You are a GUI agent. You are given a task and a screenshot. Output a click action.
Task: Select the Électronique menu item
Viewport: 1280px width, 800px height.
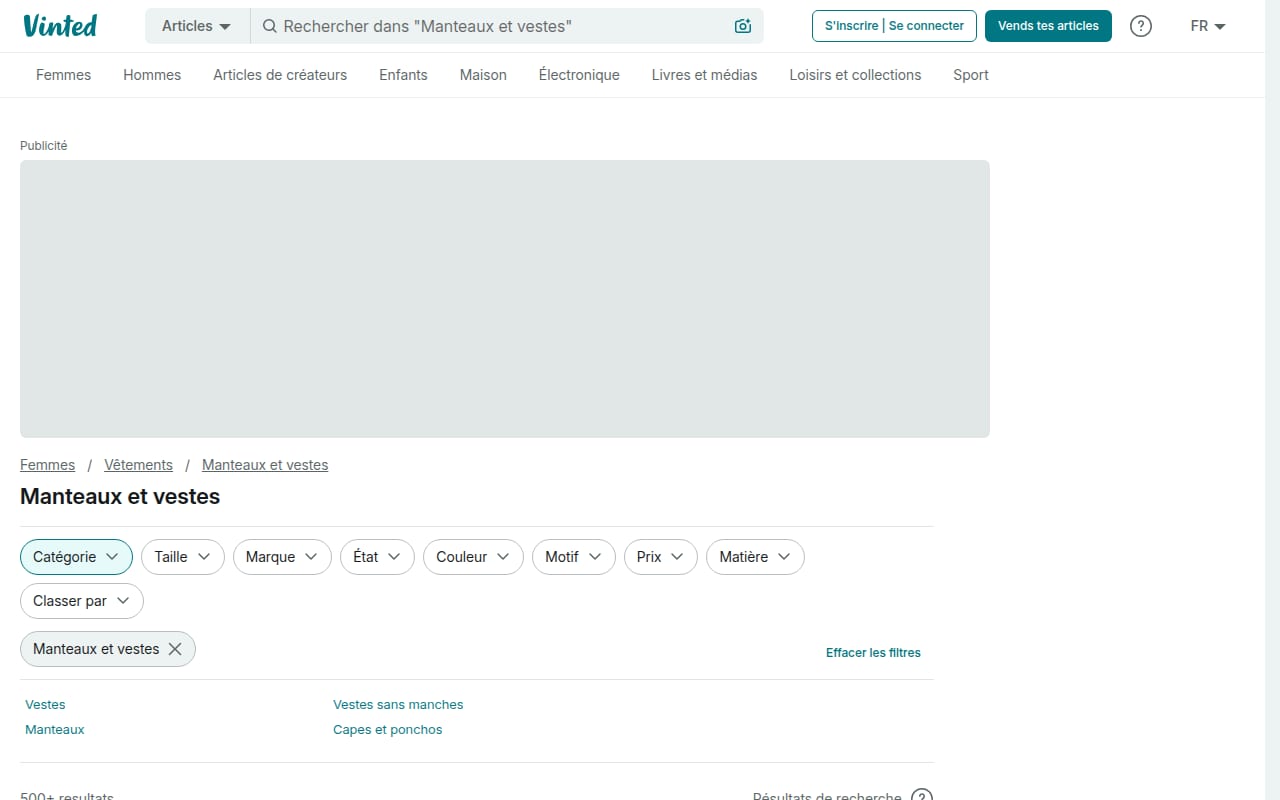click(x=579, y=75)
